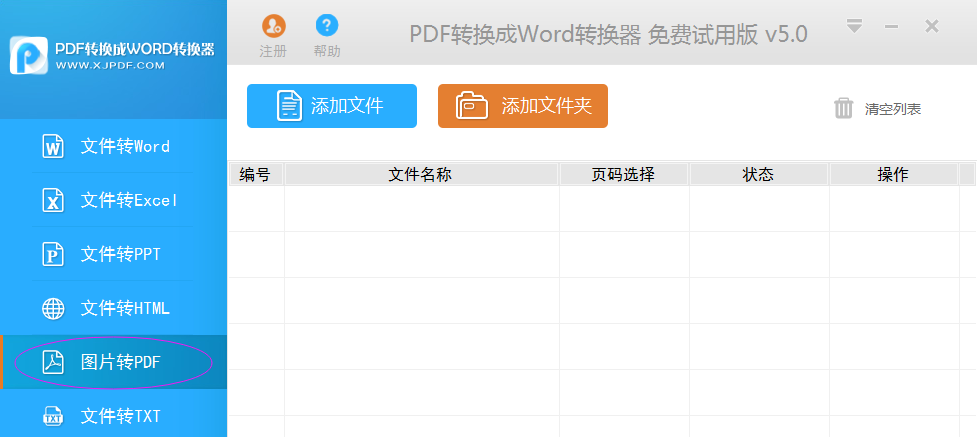Select 文件转Excel mode

(113, 200)
